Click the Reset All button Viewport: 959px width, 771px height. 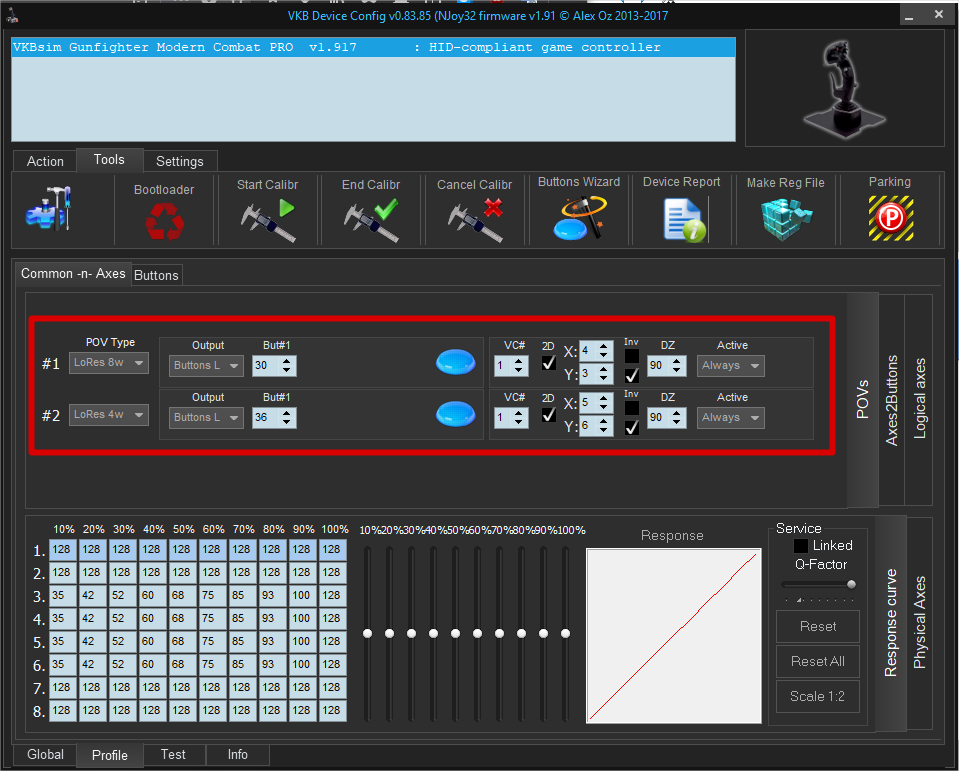click(818, 661)
